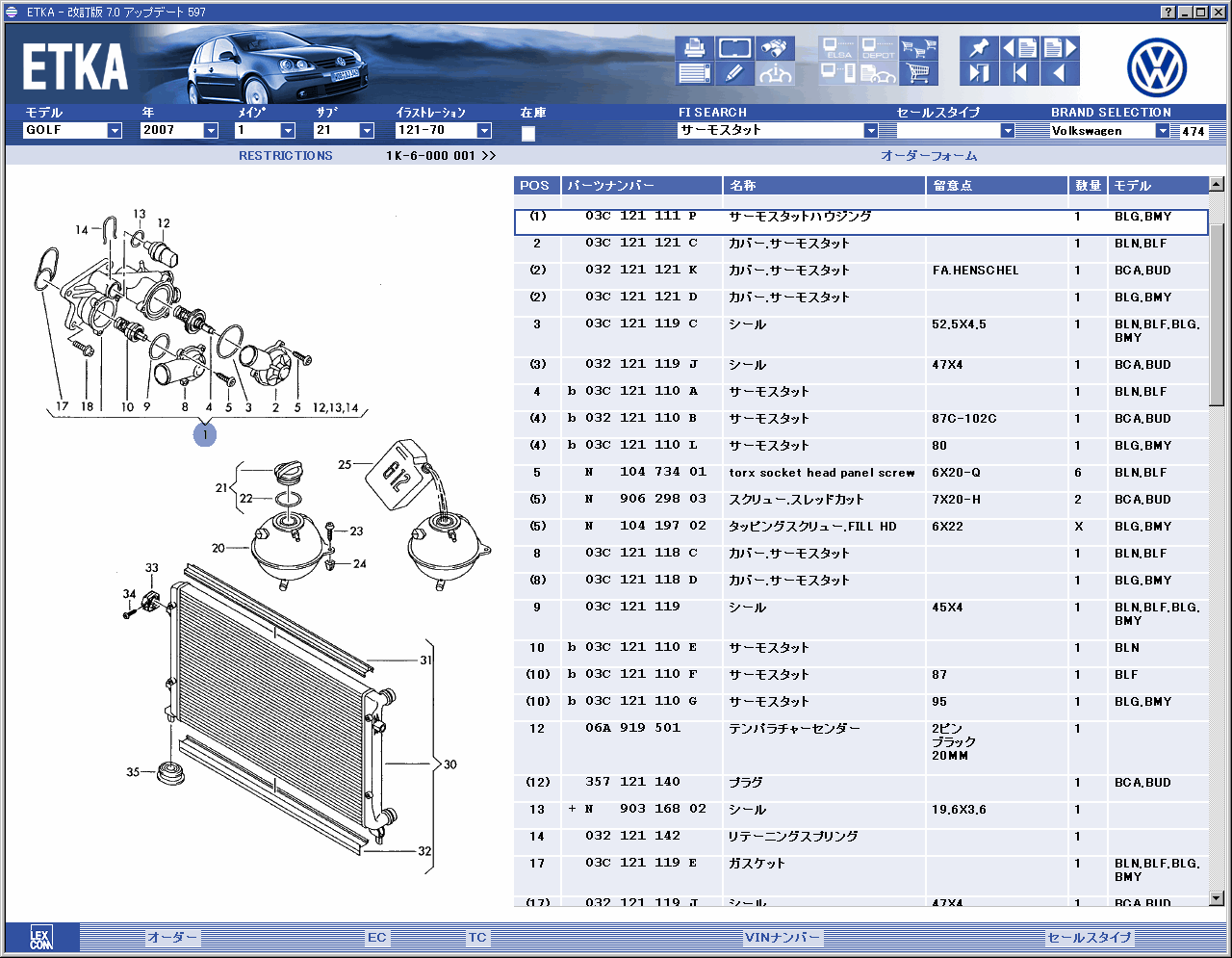Click the モデル column header in the parts table

point(1158,186)
